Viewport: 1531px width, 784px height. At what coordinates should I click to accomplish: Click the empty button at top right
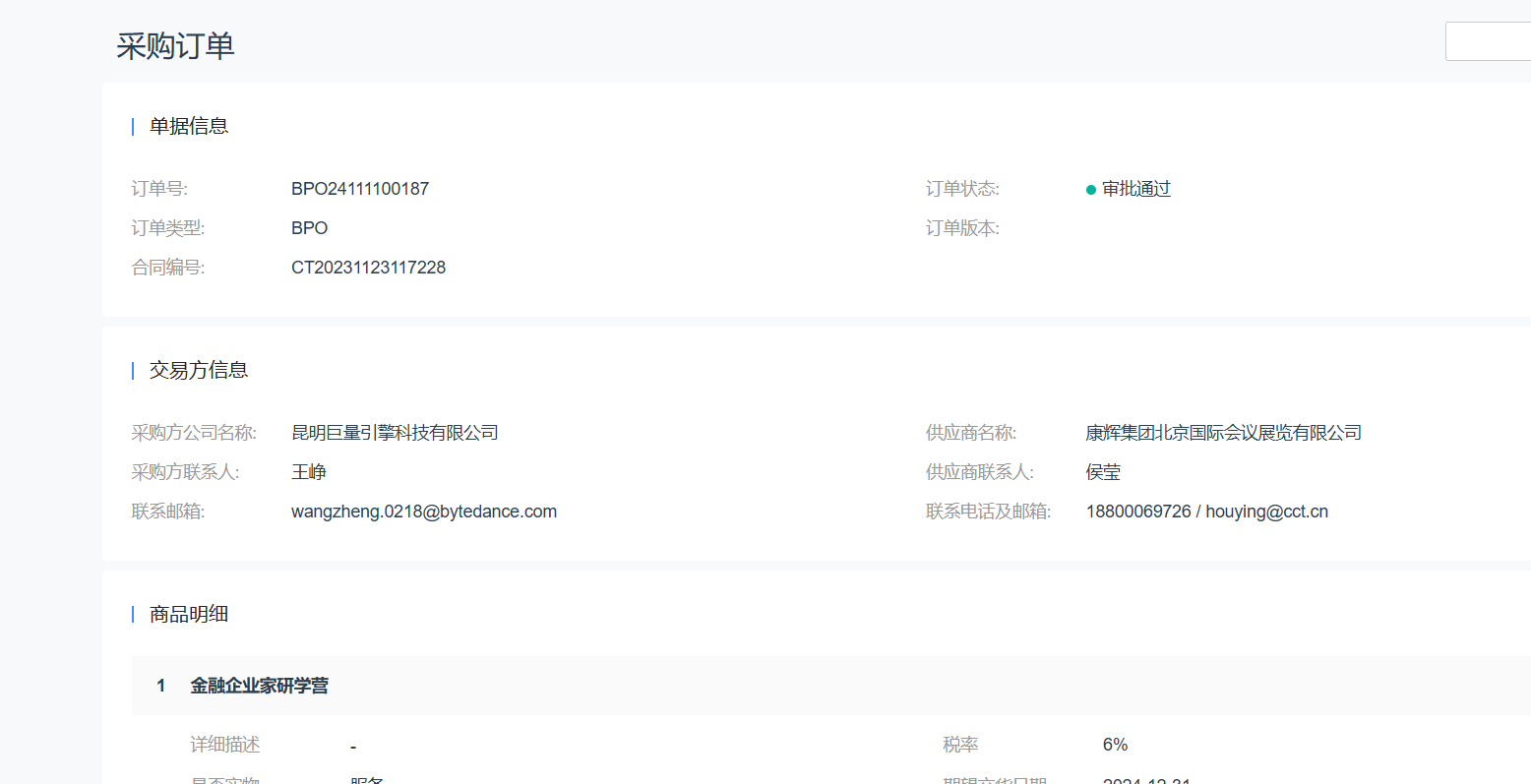click(1487, 41)
